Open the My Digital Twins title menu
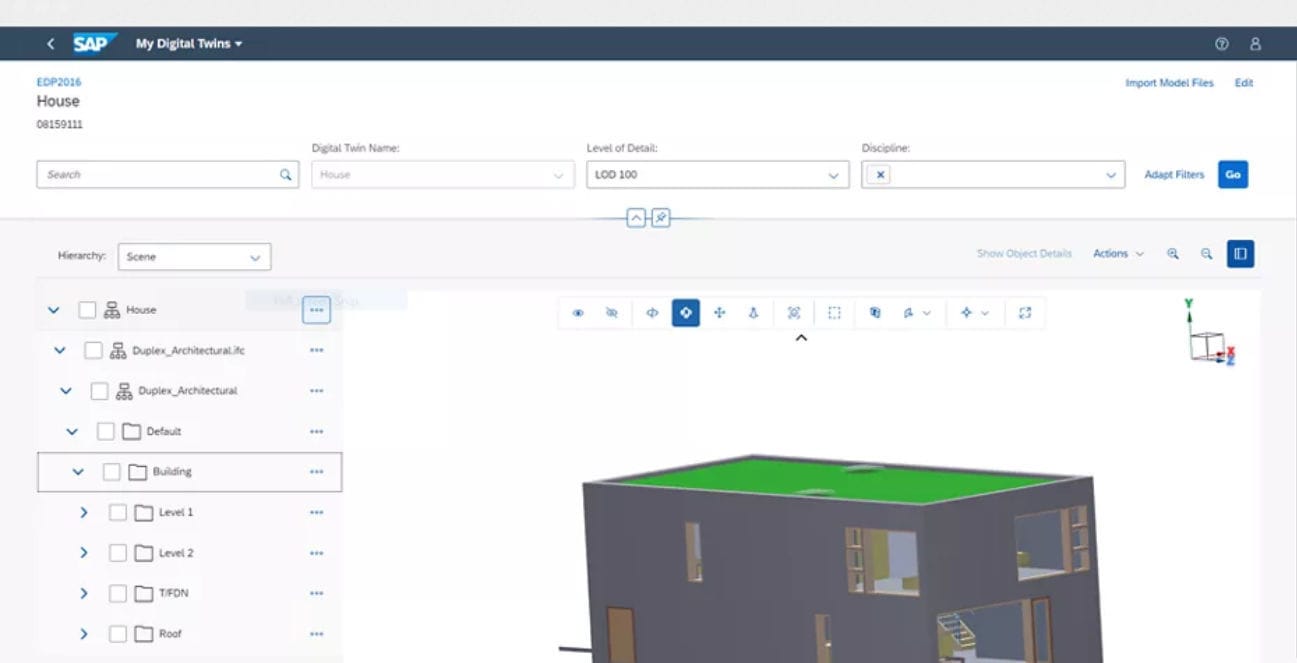Viewport: 1297px width, 663px height. [188, 43]
